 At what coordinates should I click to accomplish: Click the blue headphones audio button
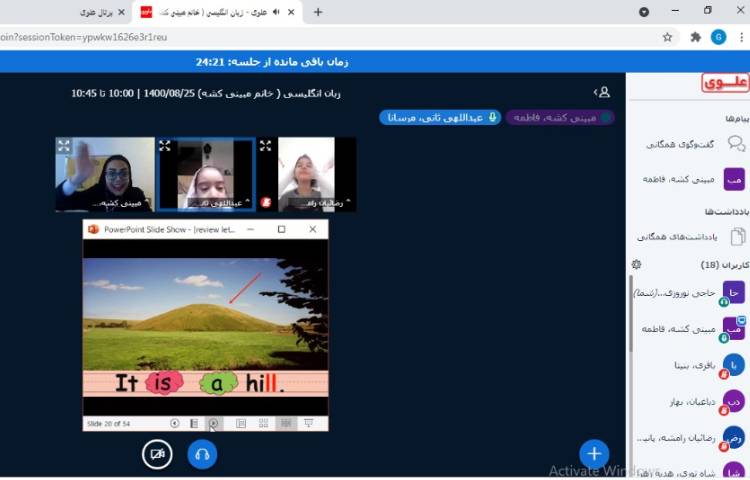(202, 454)
